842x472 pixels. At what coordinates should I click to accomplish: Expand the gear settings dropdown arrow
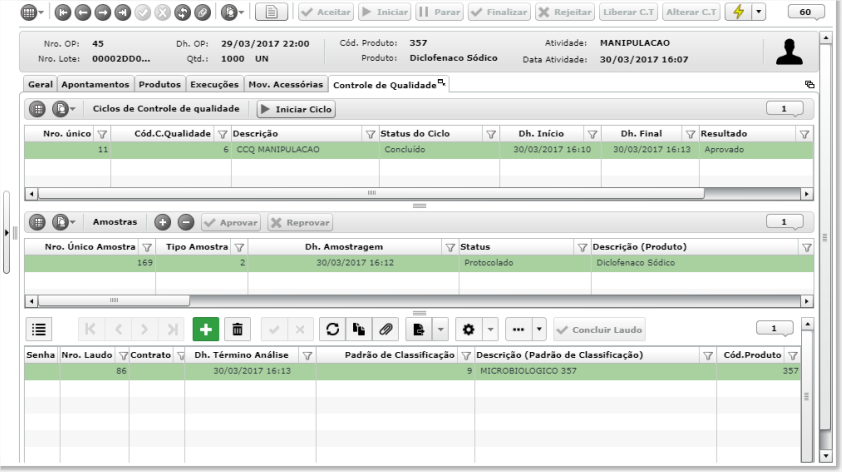click(490, 329)
